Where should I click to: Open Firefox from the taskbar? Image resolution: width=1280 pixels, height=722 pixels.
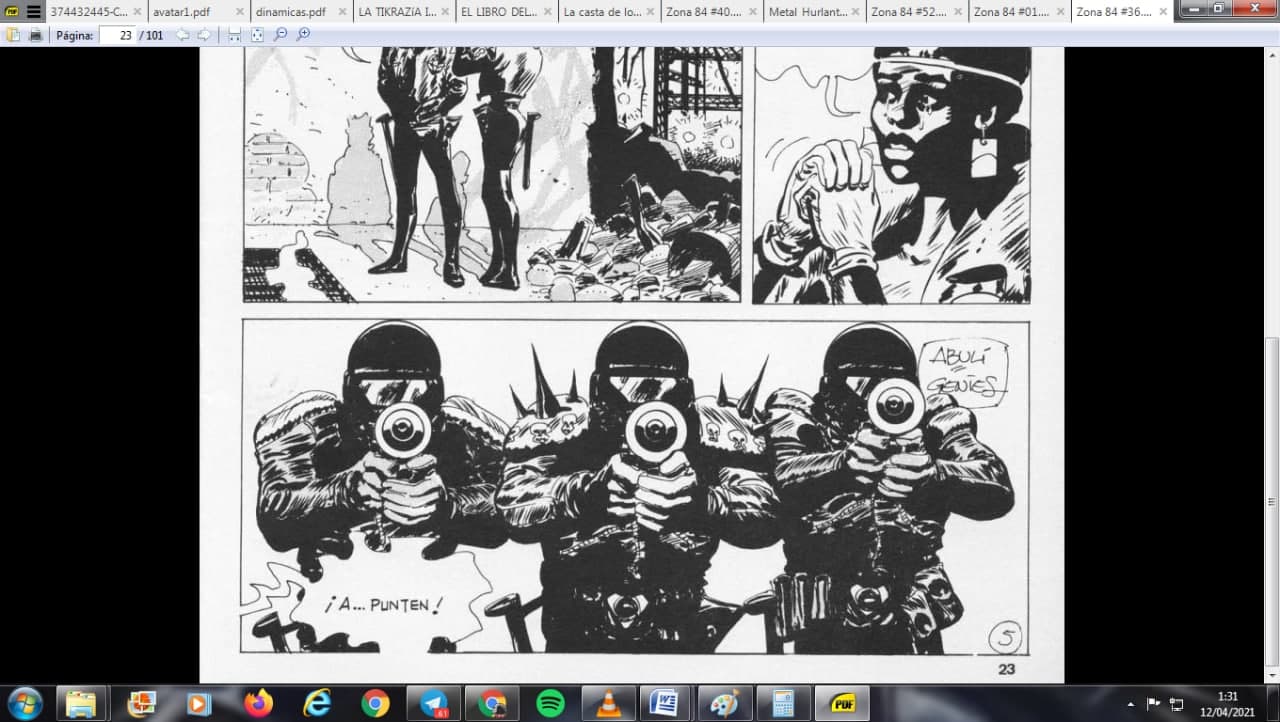pyautogui.click(x=258, y=703)
